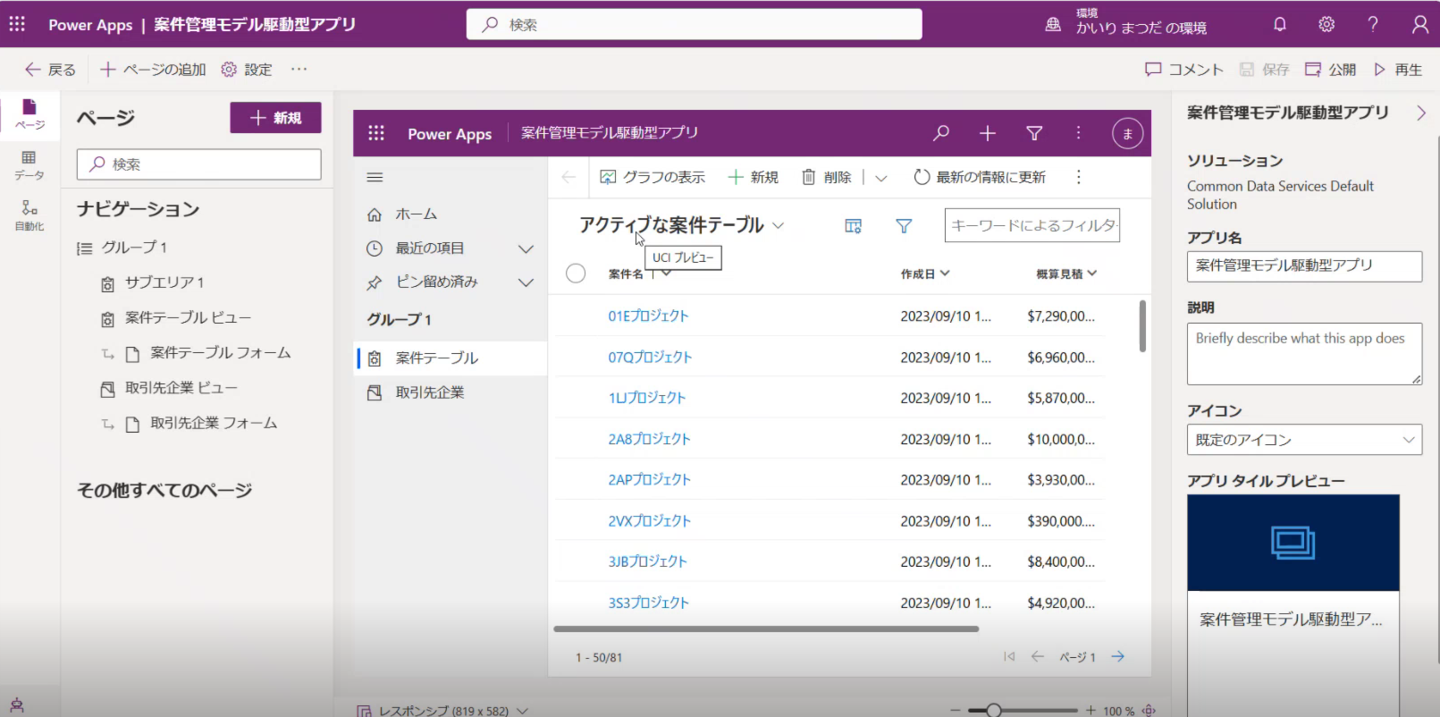Viewport: 1440px width, 717px height.
Task: Open the 3JBプロジェクト record link
Action: 648,561
